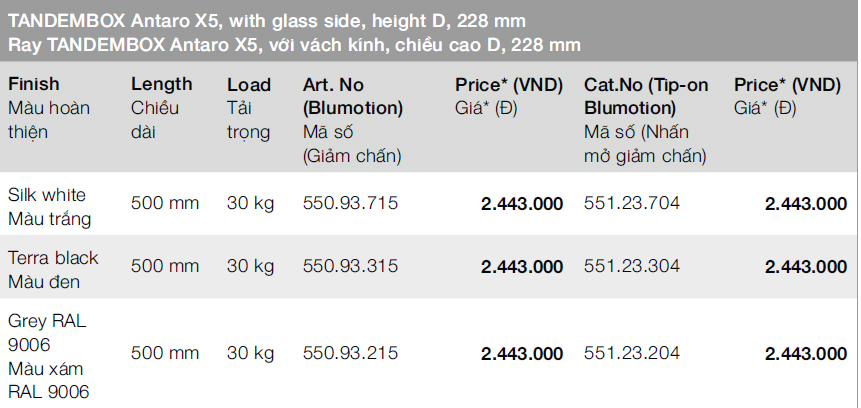Select catalog number 551.23.704
This screenshot has width=861, height=408.
[632, 203]
